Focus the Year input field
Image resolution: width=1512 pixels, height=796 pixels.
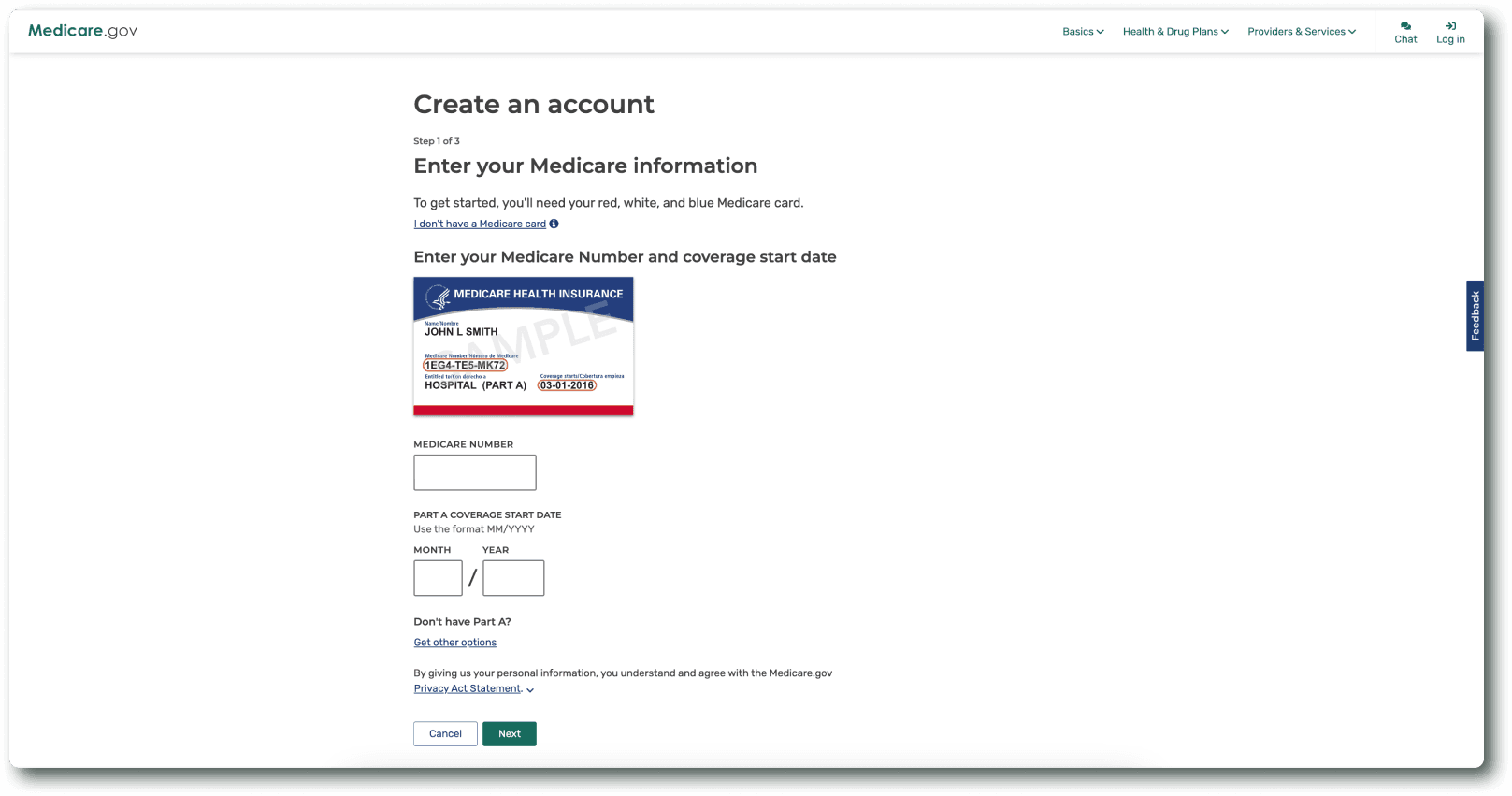click(x=513, y=578)
